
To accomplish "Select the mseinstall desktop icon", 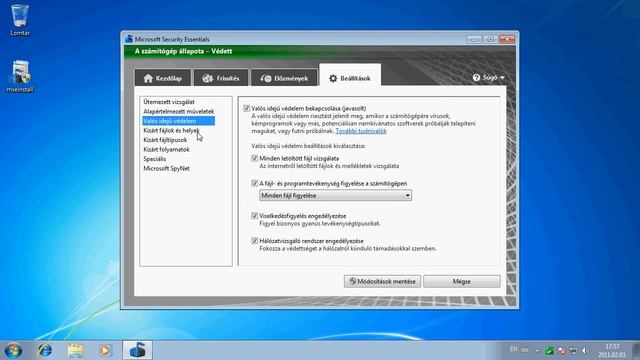I will [20, 76].
